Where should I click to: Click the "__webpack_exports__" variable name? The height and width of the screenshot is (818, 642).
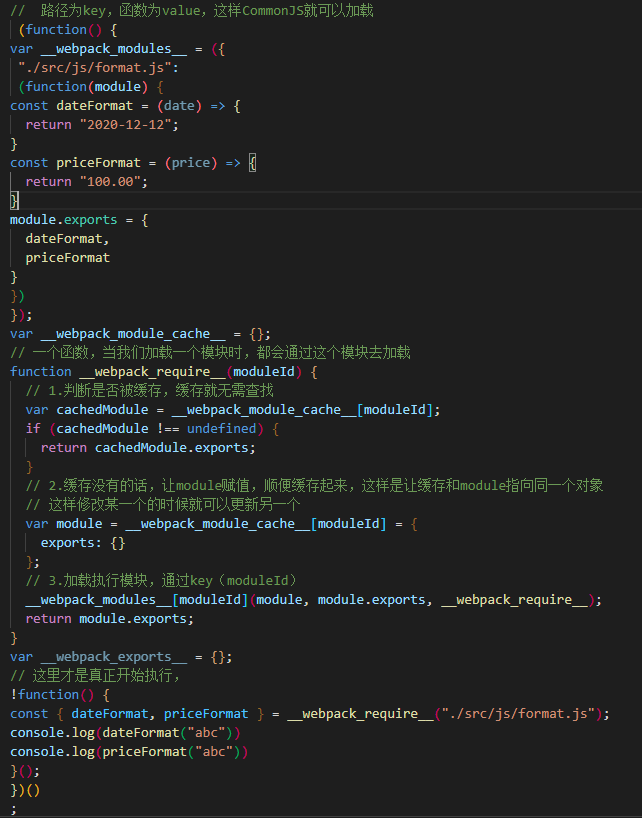click(114, 657)
